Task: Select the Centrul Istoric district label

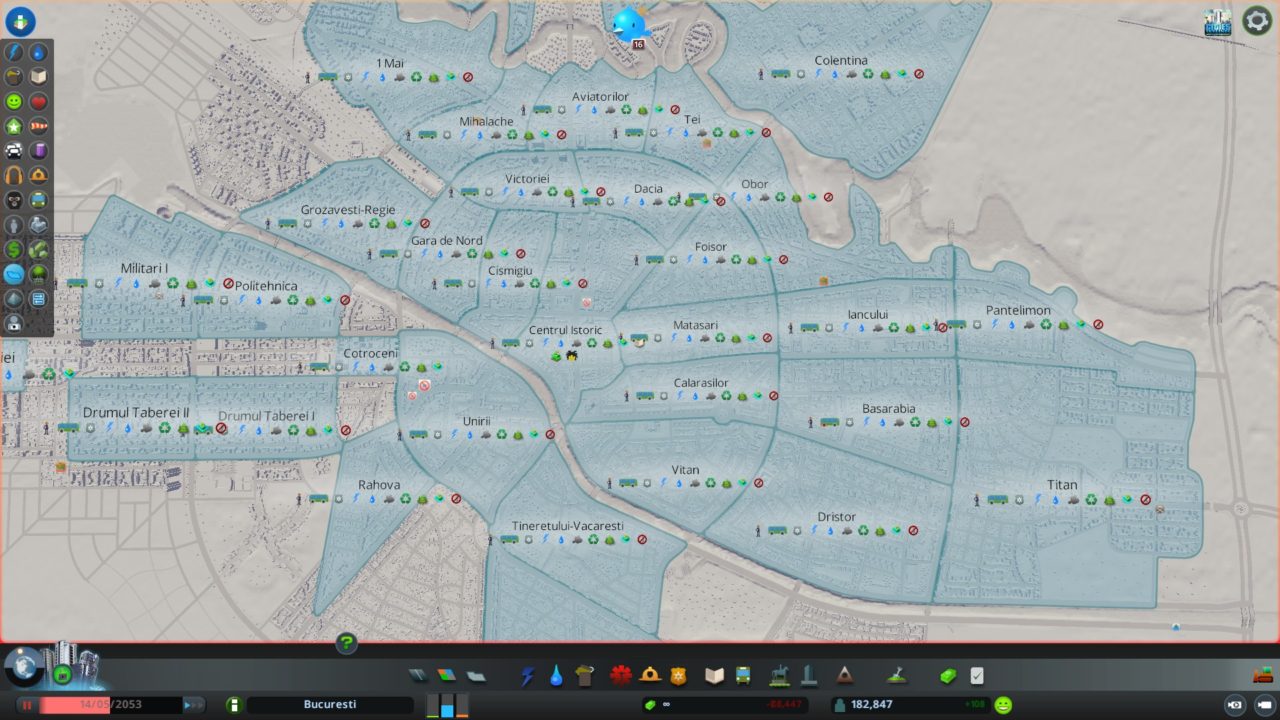Action: tap(565, 331)
